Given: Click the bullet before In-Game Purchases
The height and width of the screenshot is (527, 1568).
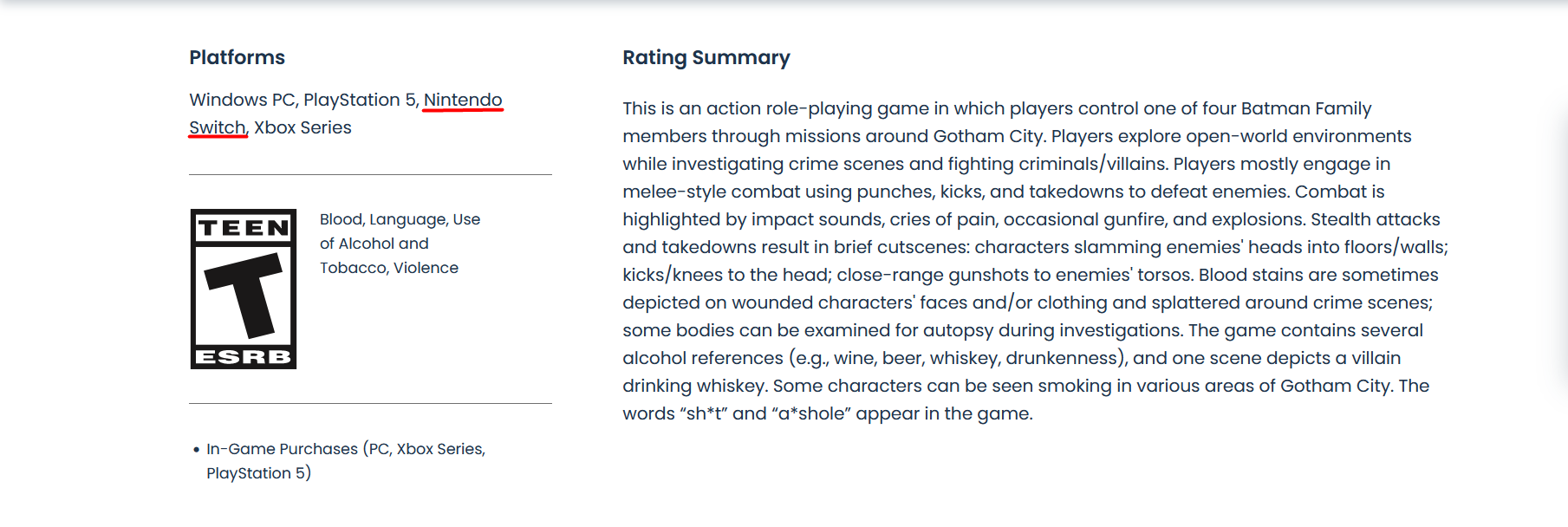Looking at the screenshot, I should coord(197,450).
